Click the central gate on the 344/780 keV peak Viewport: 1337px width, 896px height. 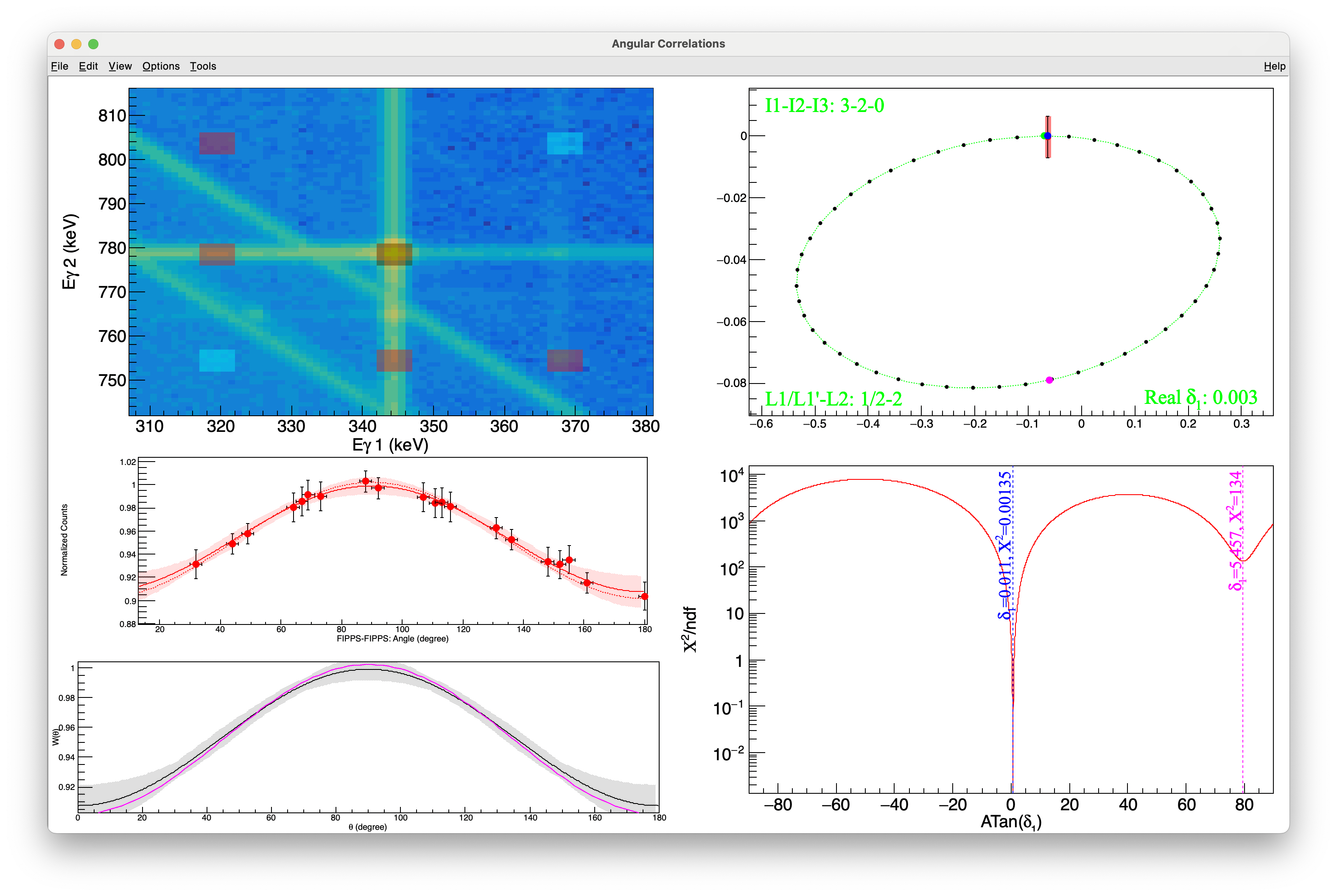(x=394, y=254)
